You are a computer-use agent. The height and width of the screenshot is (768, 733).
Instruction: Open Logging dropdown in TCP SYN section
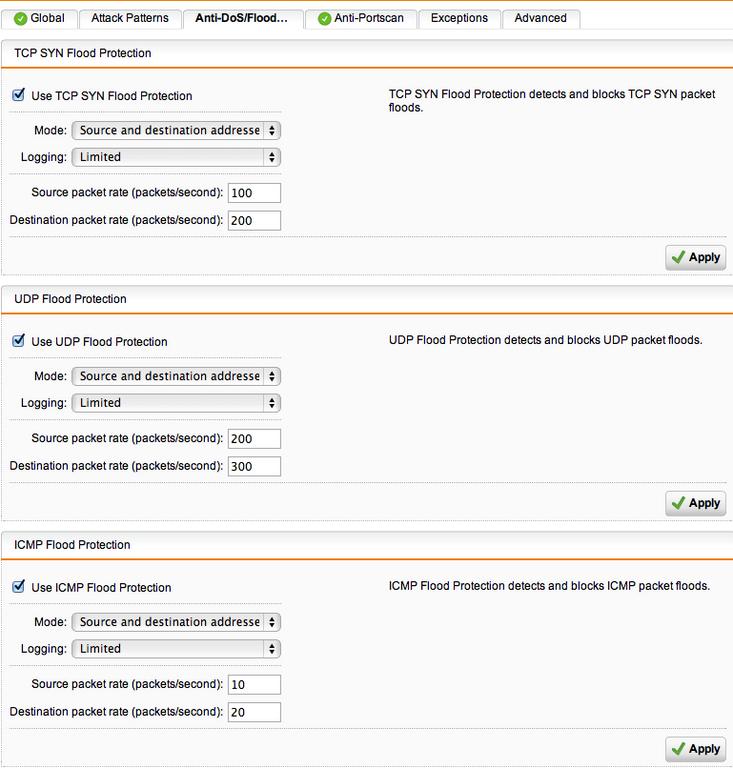[176, 157]
